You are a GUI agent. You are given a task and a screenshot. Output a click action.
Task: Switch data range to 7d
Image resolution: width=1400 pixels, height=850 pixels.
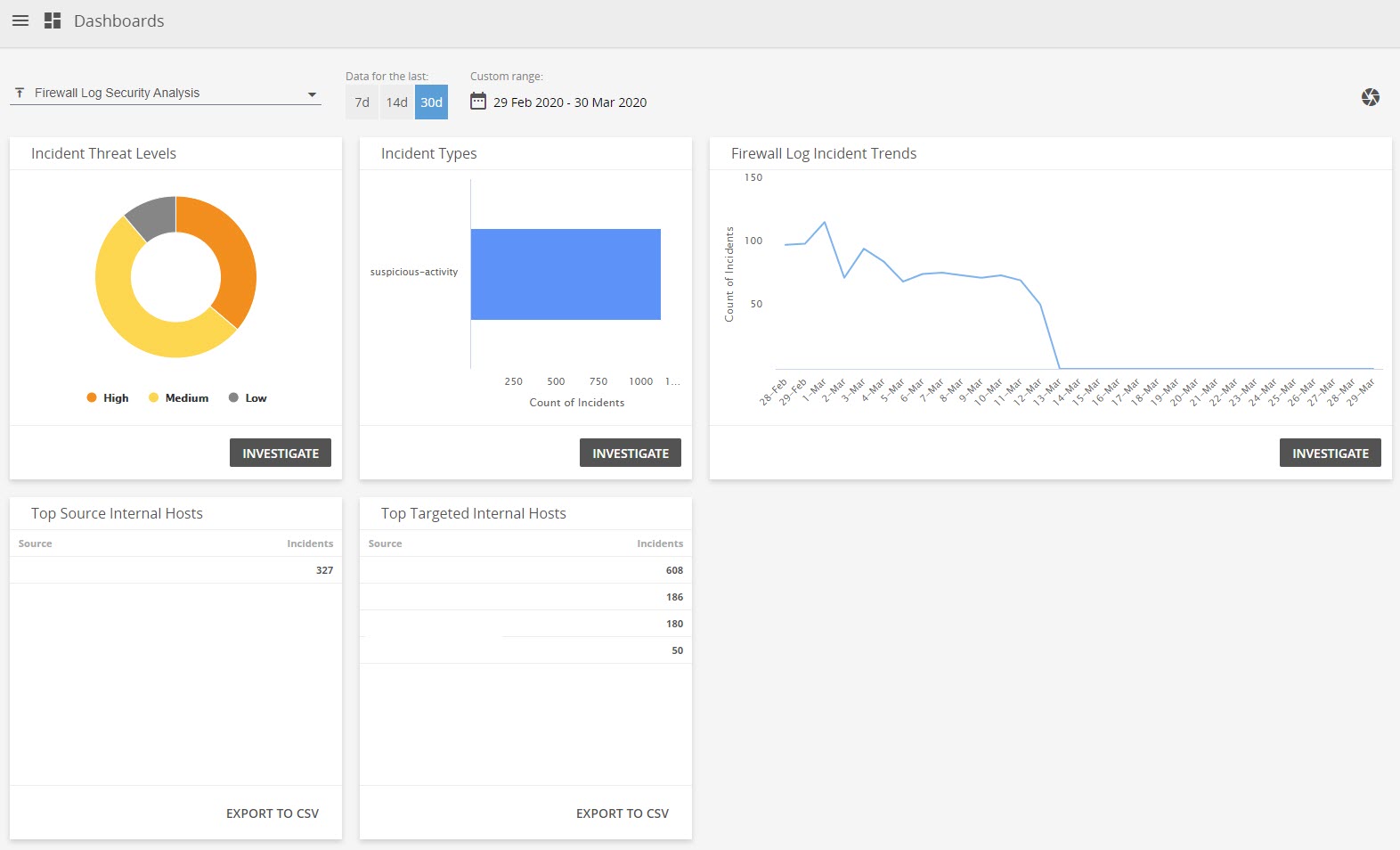(x=362, y=102)
